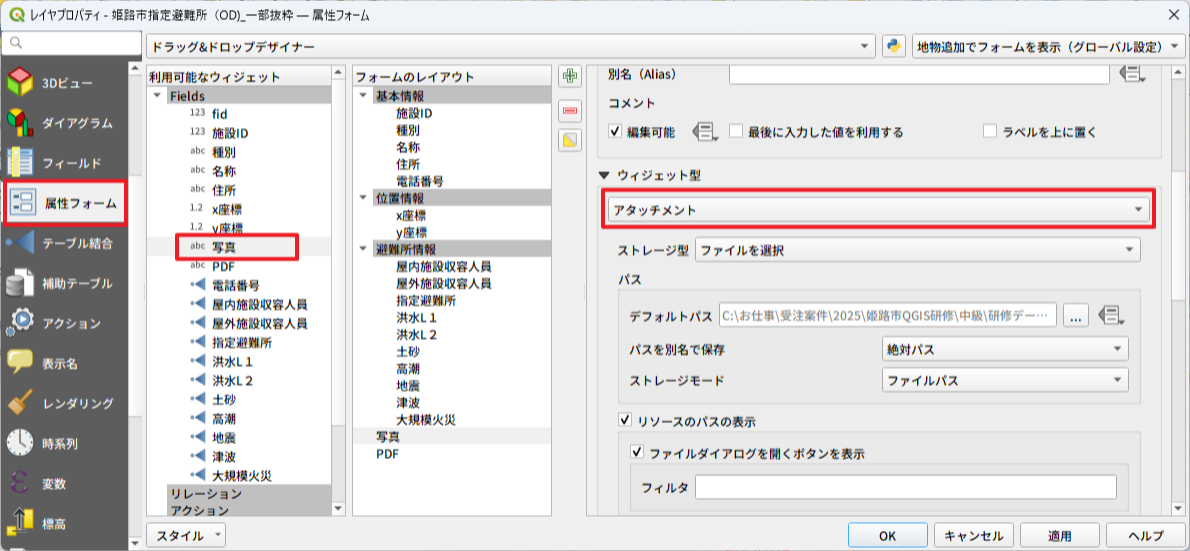
Task: Click the 適用 button
Action: 1059,535
